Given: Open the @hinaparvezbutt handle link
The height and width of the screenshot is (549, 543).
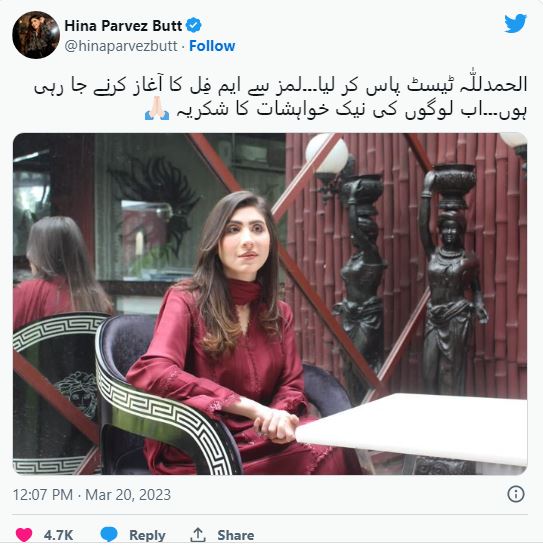Looking at the screenshot, I should (121, 46).
